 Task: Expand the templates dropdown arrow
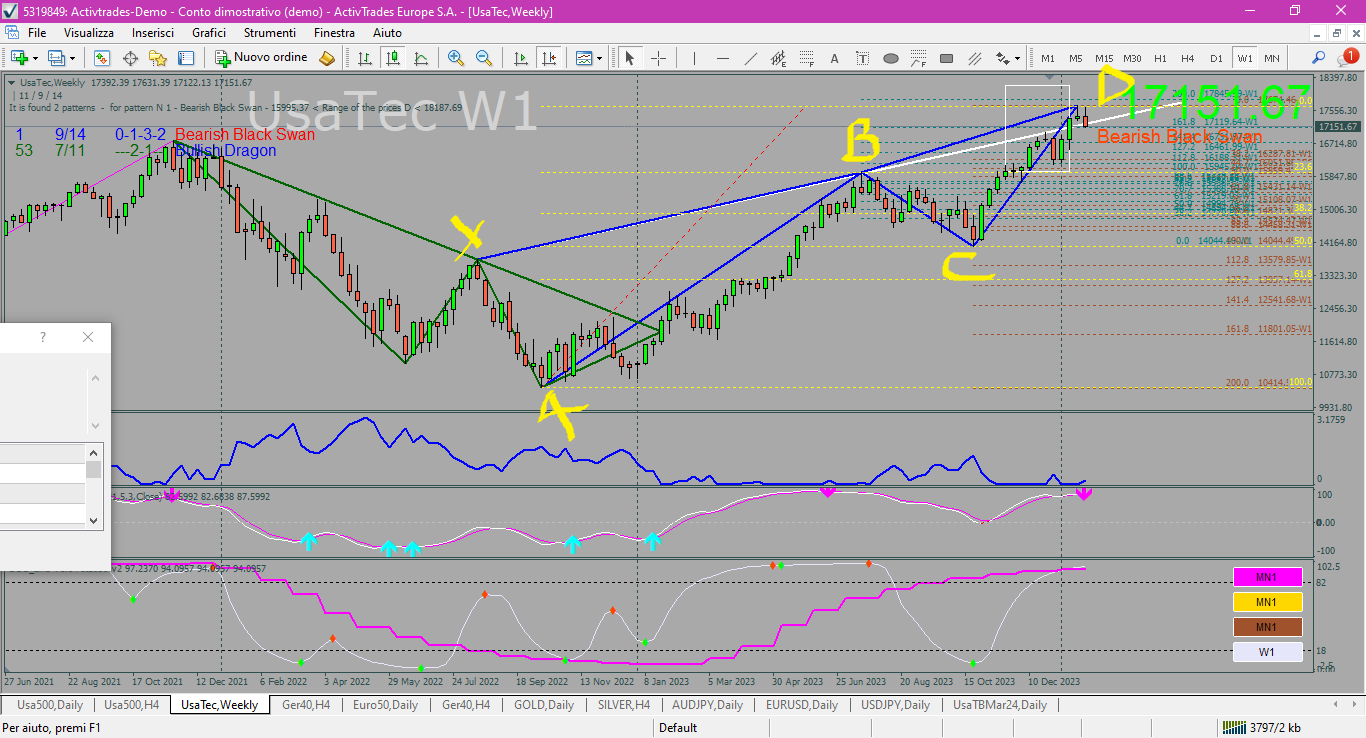point(600,58)
